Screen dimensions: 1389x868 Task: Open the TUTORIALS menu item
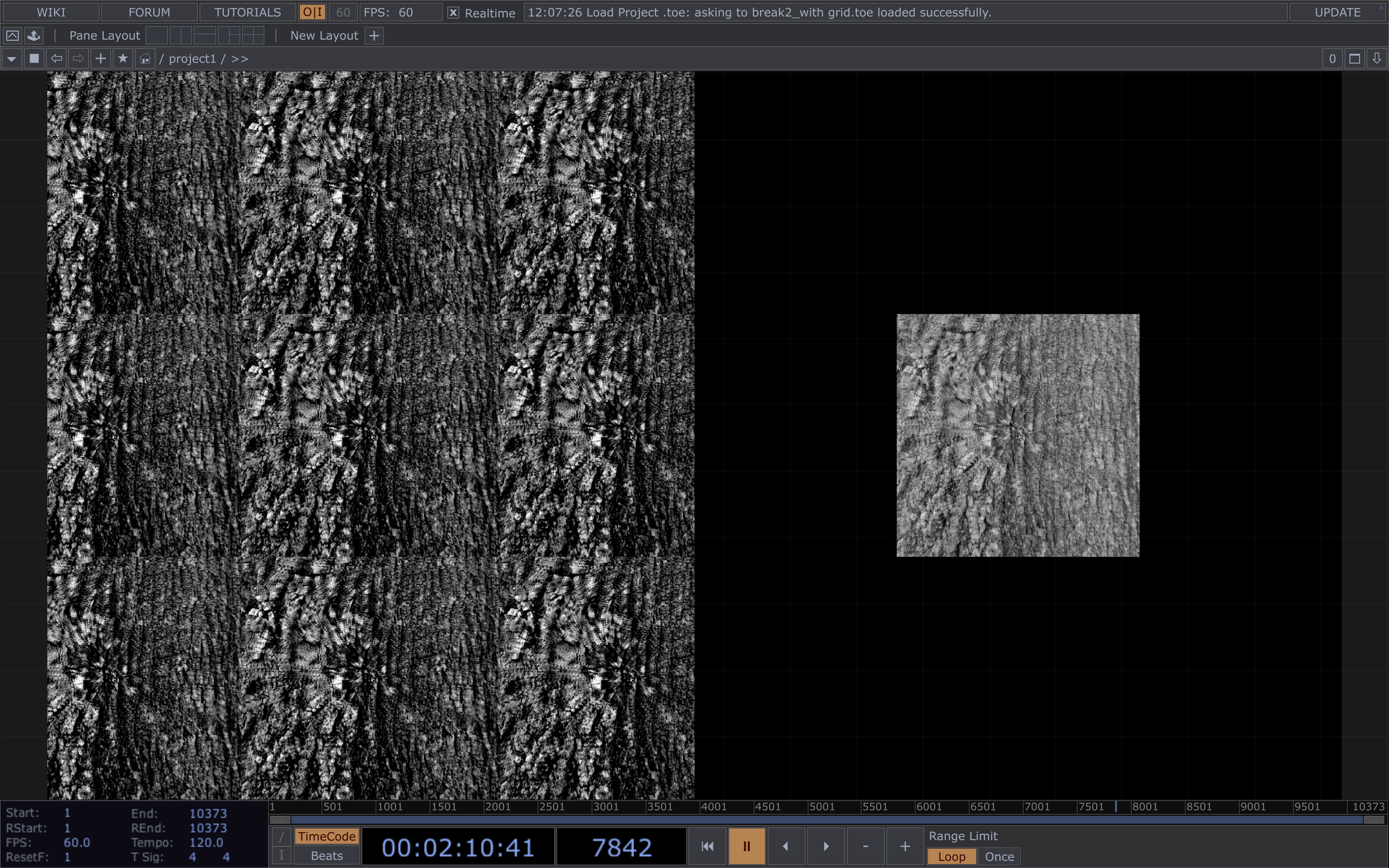click(x=247, y=13)
